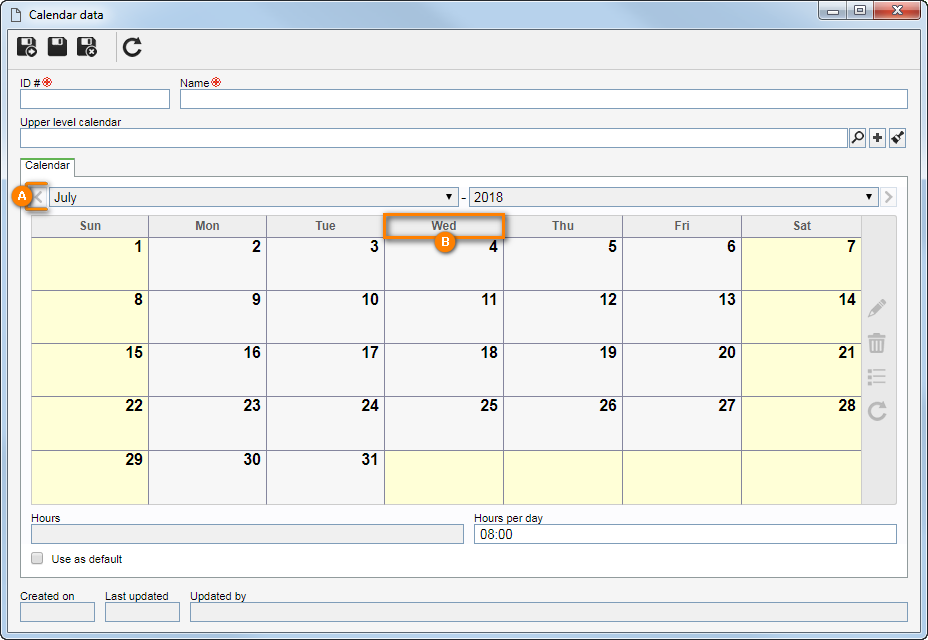928x640 pixels.
Task: Select day 29 in the calendar
Action: pos(90,477)
